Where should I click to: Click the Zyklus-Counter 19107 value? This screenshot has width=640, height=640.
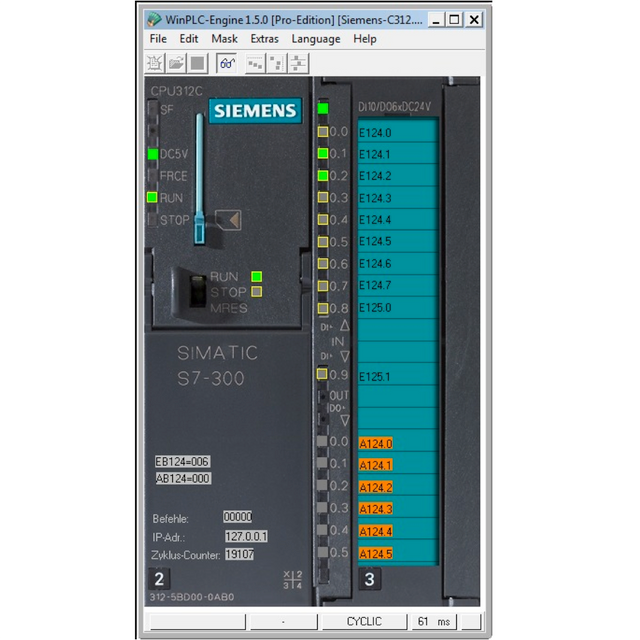(240, 554)
